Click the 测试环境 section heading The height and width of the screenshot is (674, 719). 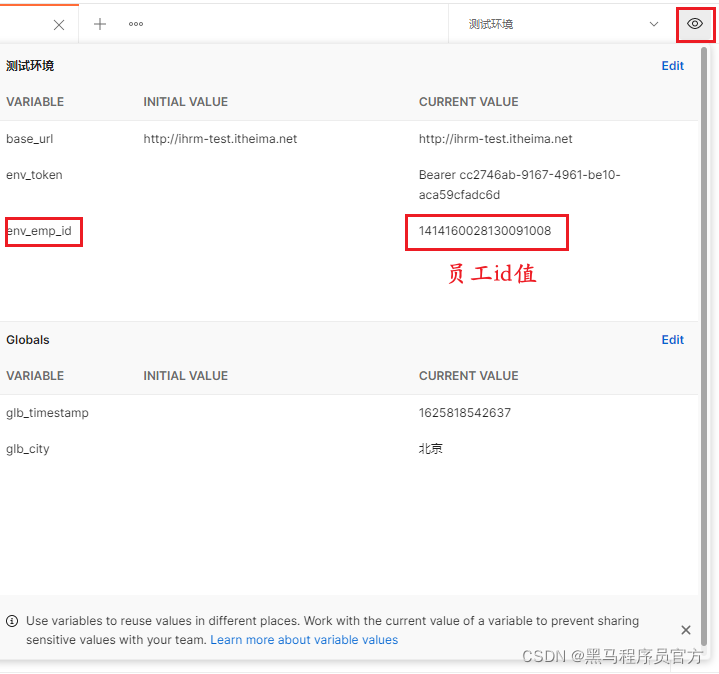[x=30, y=66]
